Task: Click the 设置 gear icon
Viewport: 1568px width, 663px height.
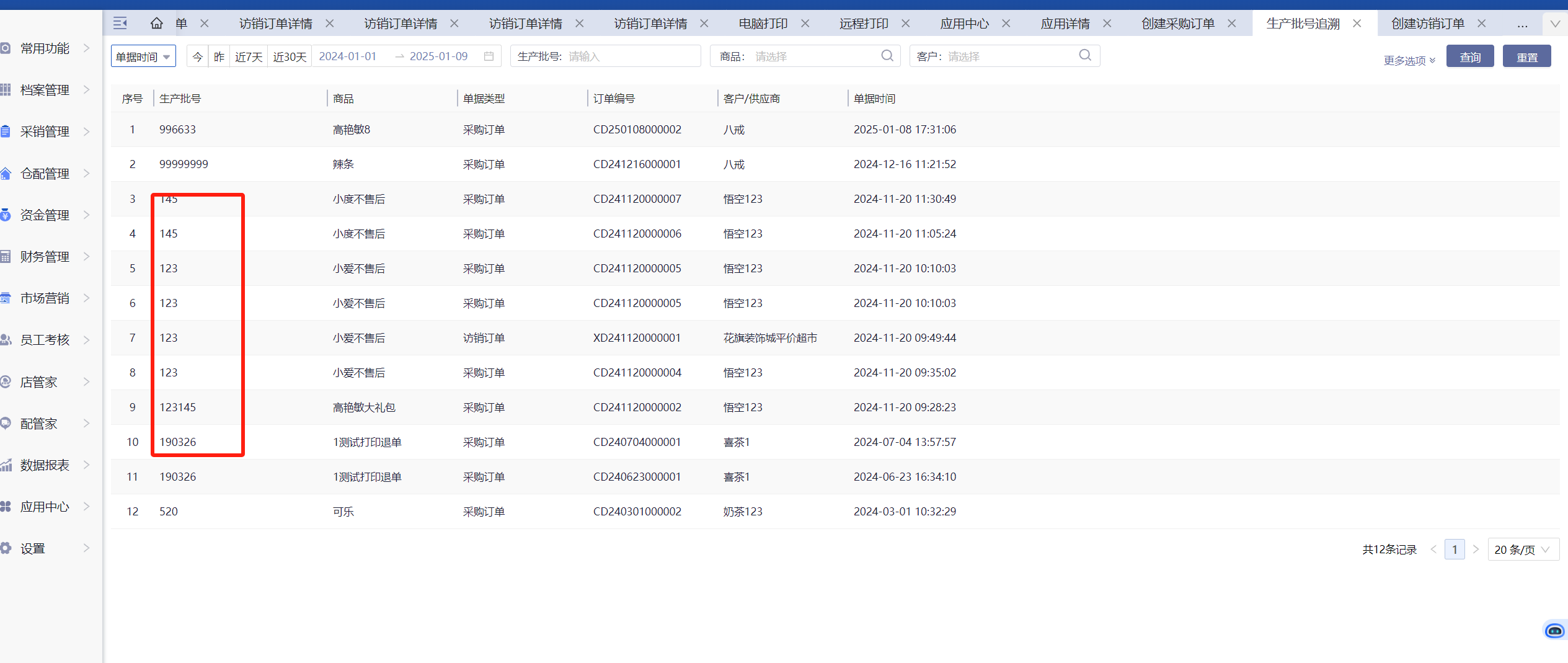Action: (x=6, y=548)
